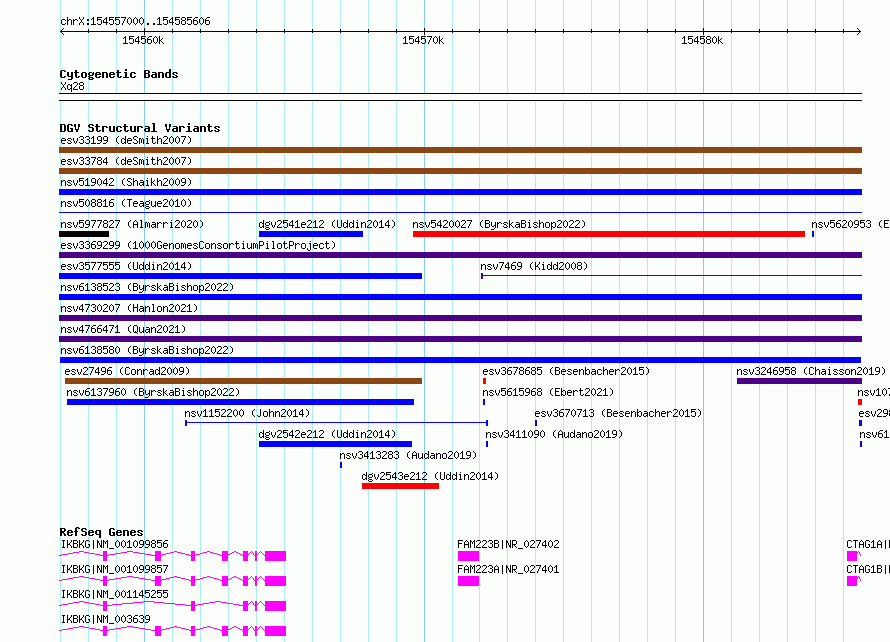Select the esv3678685 (Besenbacher2015) label
Viewport: 890px width, 642px height.
[566, 371]
